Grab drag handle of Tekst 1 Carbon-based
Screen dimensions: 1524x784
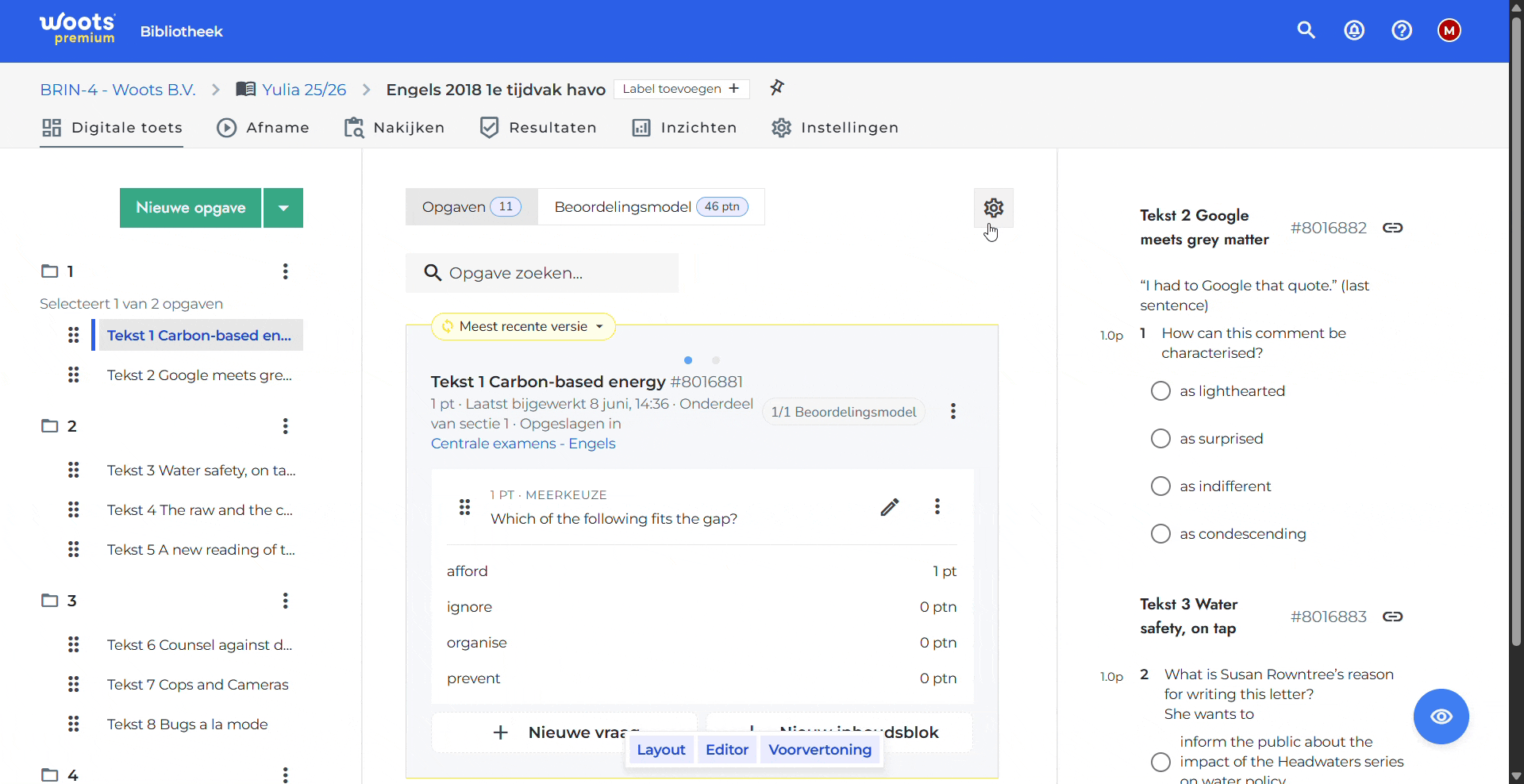tap(73, 335)
